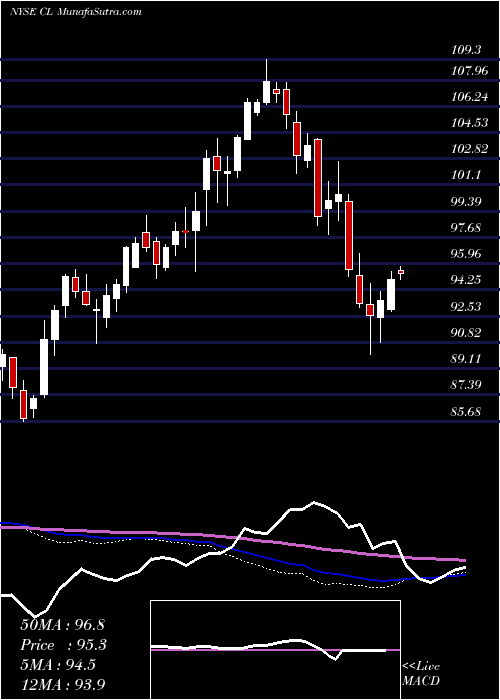The image size is (500, 700).
Task: Click the 101.1 price level label
Action: (x=467, y=175)
